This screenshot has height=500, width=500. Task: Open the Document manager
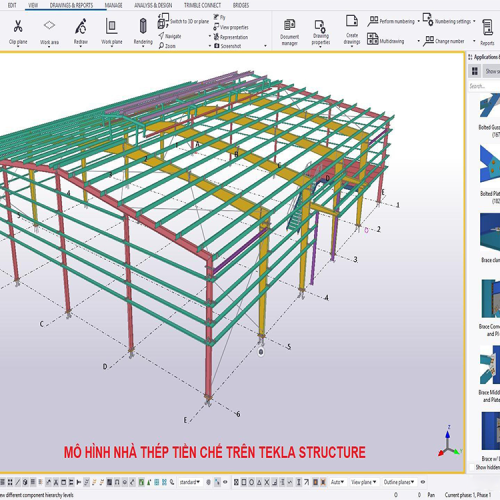289,32
